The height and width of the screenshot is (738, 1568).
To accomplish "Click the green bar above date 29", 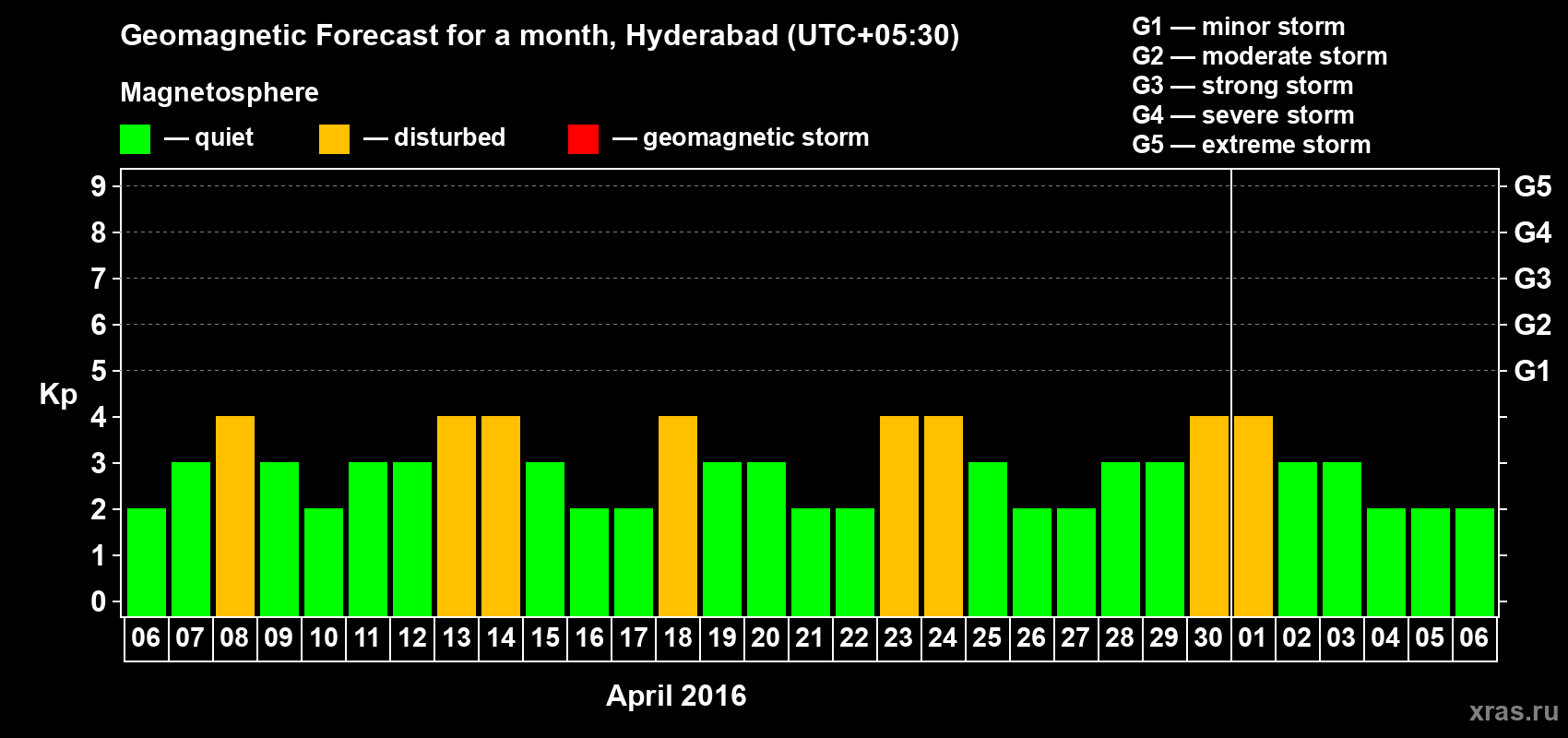I will 1165,540.
